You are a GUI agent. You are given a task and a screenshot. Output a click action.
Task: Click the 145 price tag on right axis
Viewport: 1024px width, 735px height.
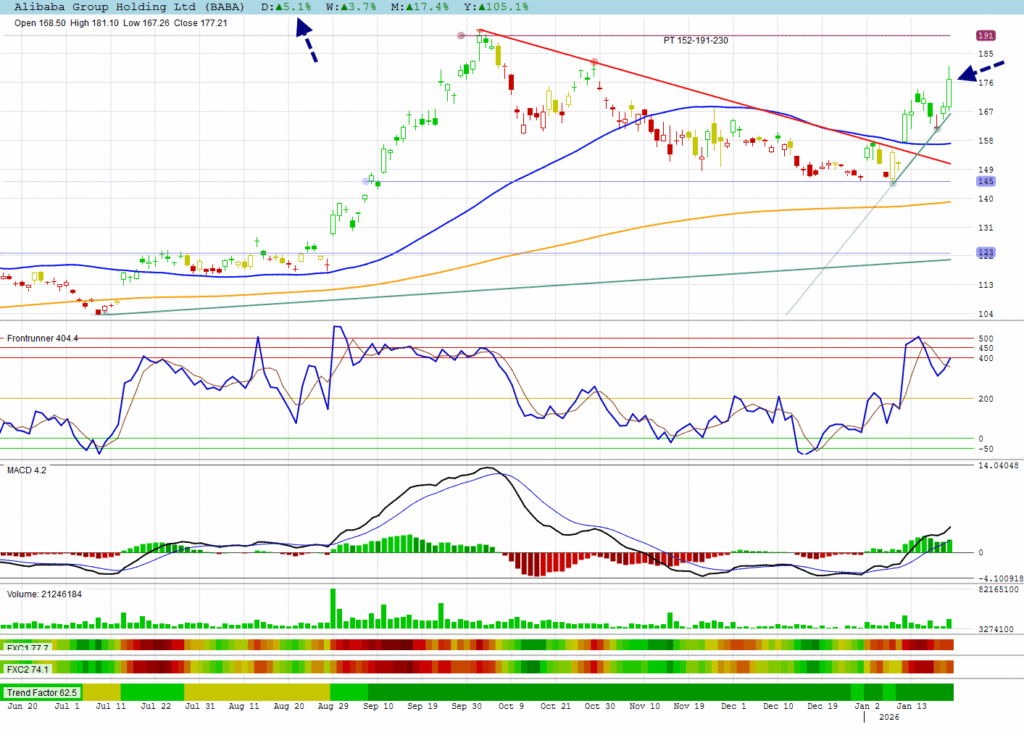point(984,181)
